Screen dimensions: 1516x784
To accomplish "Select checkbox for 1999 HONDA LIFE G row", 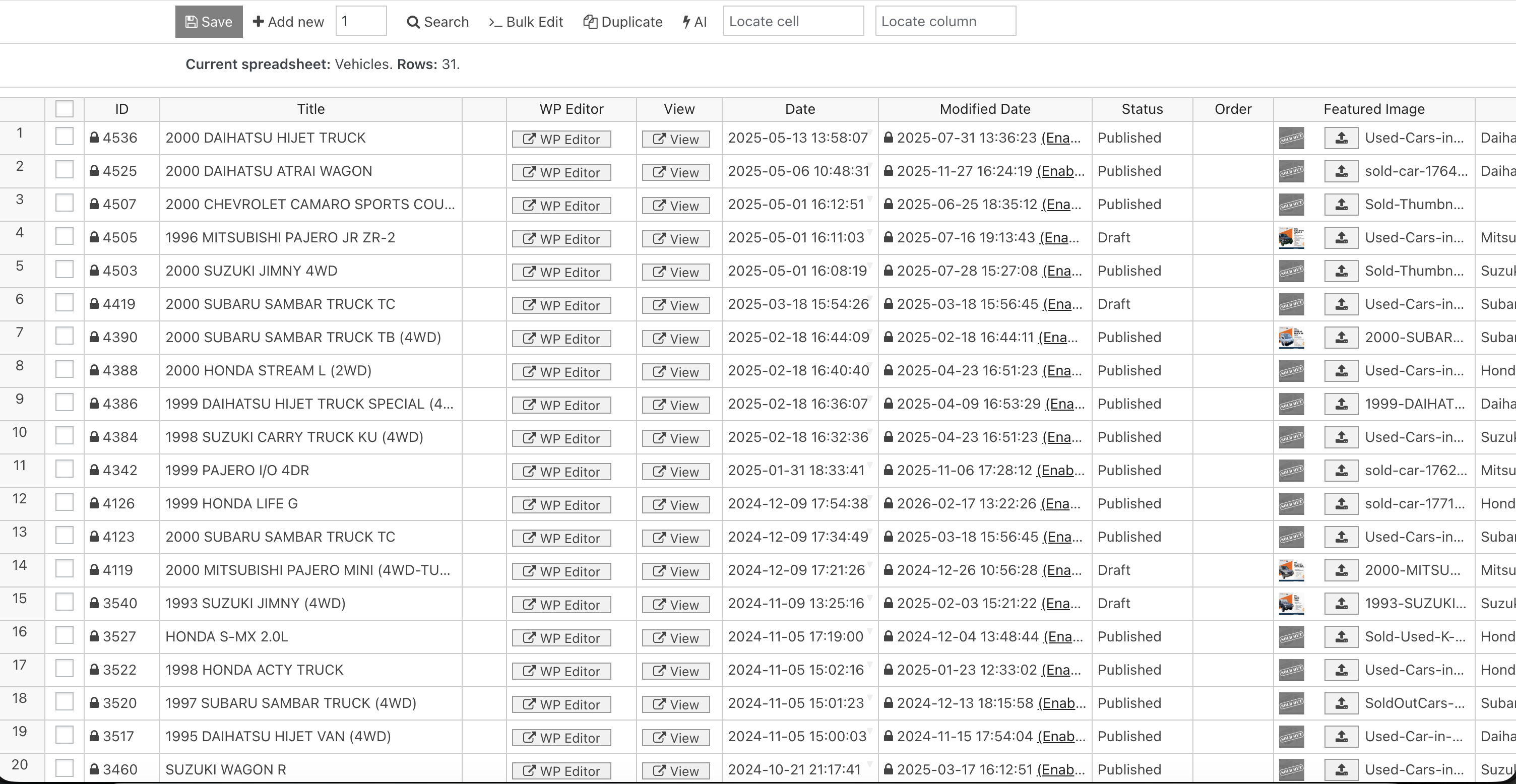I will pyautogui.click(x=64, y=502).
